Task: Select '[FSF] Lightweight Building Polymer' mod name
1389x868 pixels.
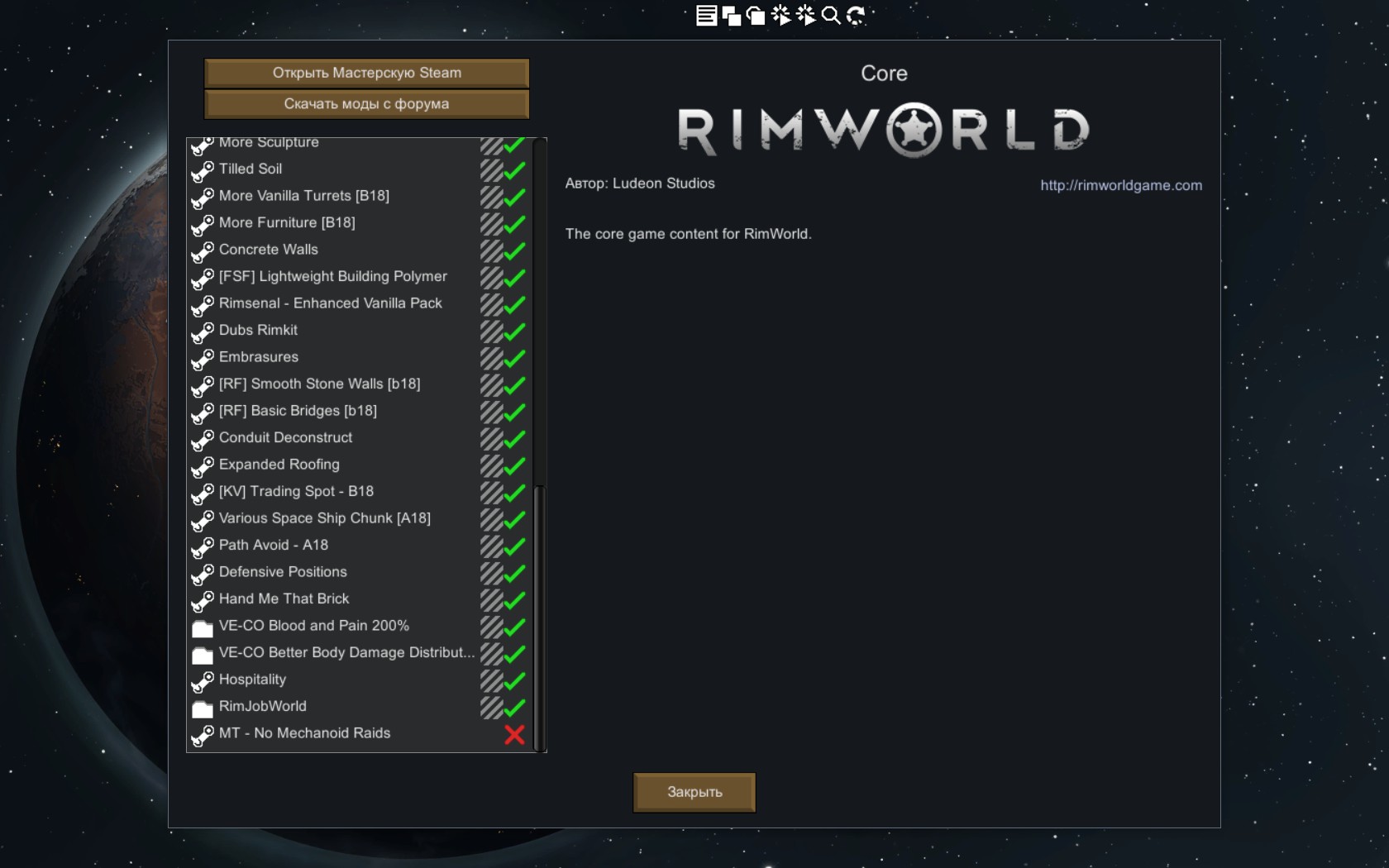Action: coord(332,276)
